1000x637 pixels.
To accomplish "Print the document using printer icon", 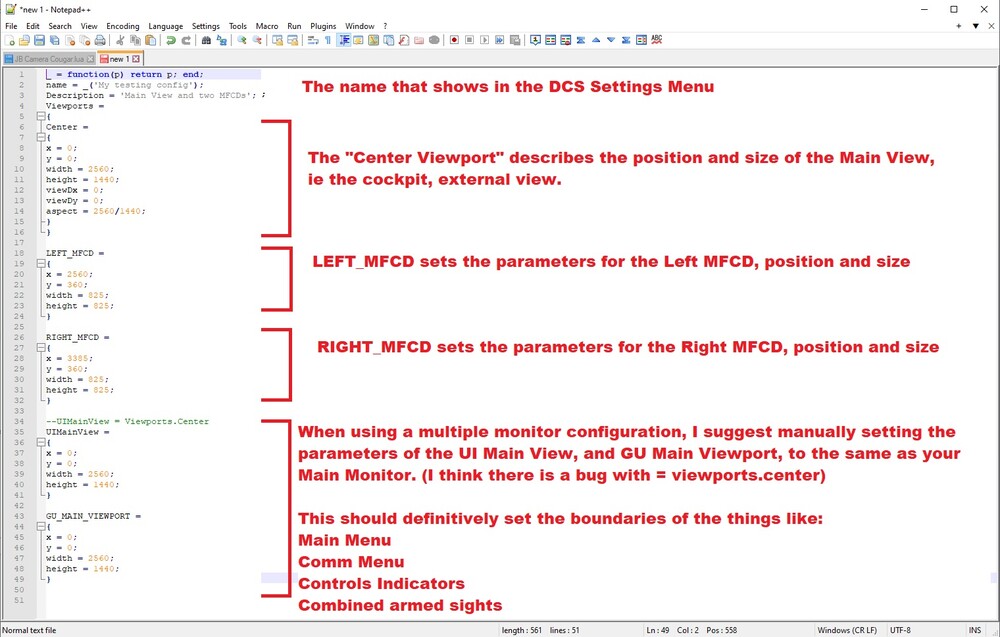I will pos(100,40).
